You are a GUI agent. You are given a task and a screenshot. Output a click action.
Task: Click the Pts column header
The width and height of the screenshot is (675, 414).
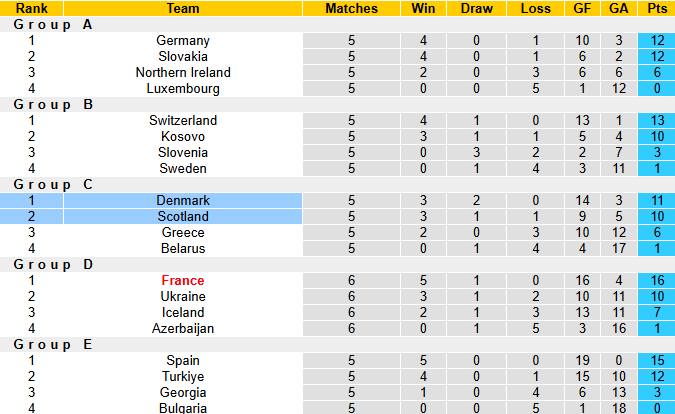click(x=657, y=8)
